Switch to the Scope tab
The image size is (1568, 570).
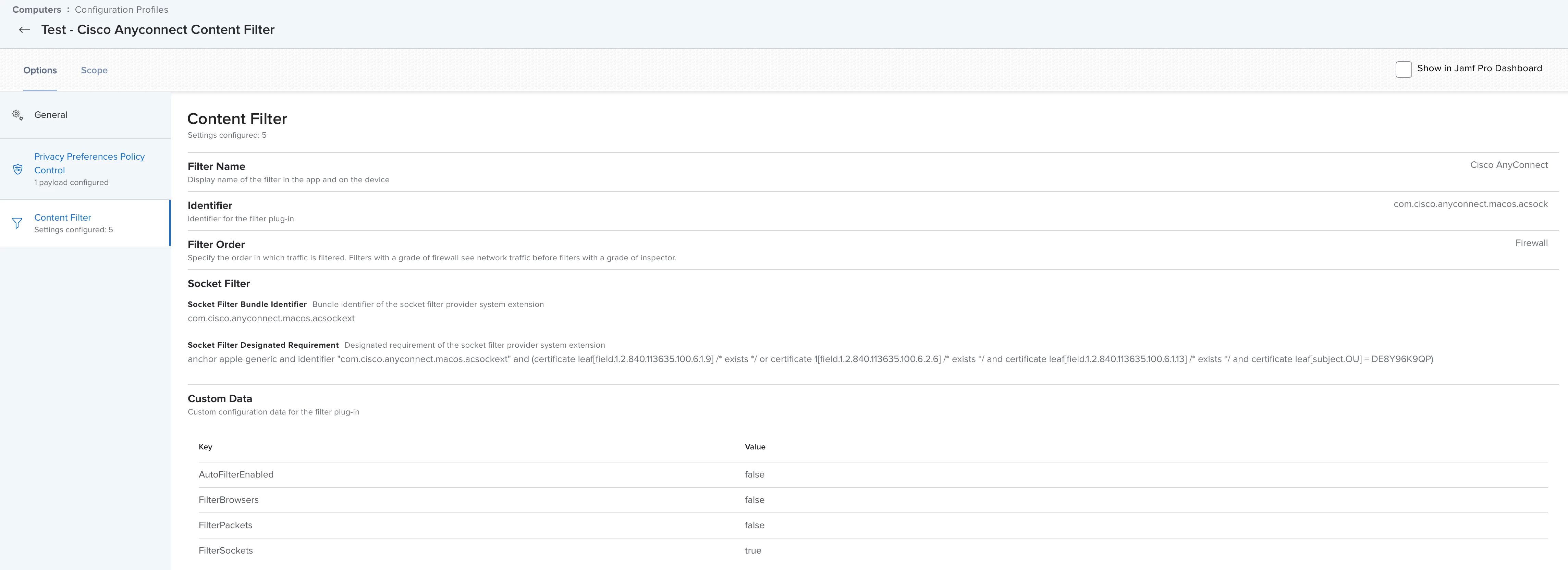tap(94, 70)
